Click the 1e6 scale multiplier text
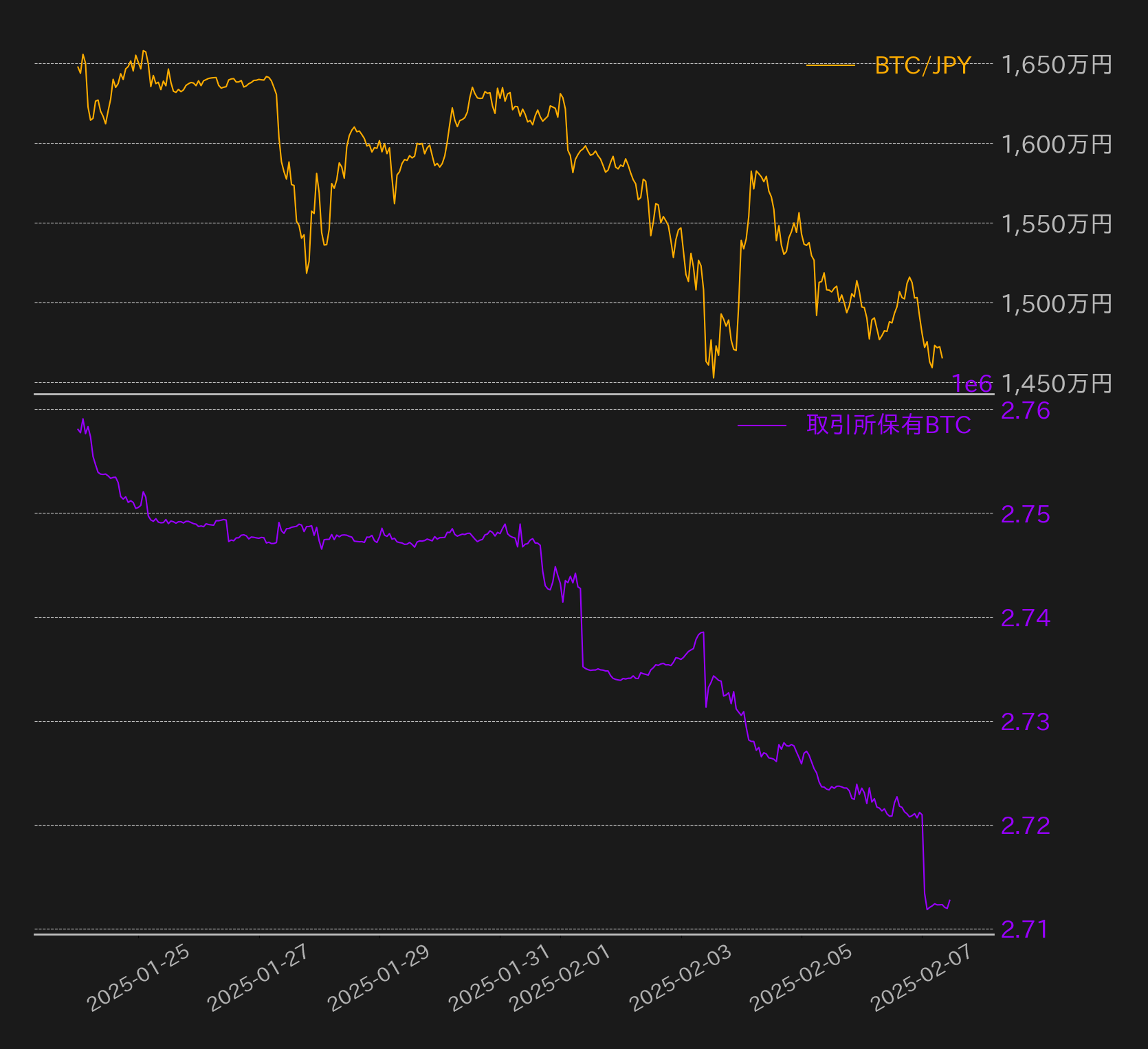 tap(972, 384)
